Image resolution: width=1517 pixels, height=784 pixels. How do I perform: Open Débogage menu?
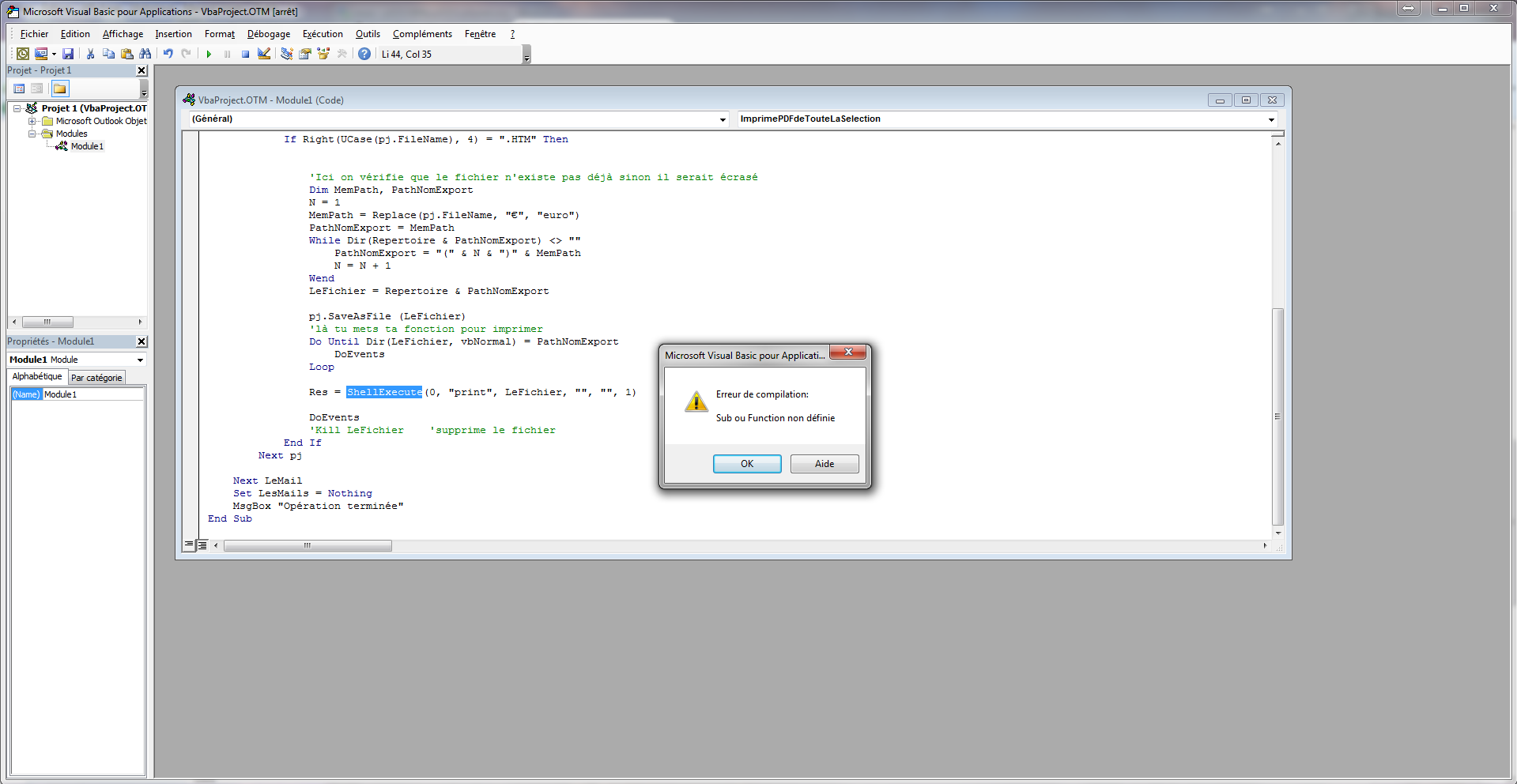(x=269, y=34)
